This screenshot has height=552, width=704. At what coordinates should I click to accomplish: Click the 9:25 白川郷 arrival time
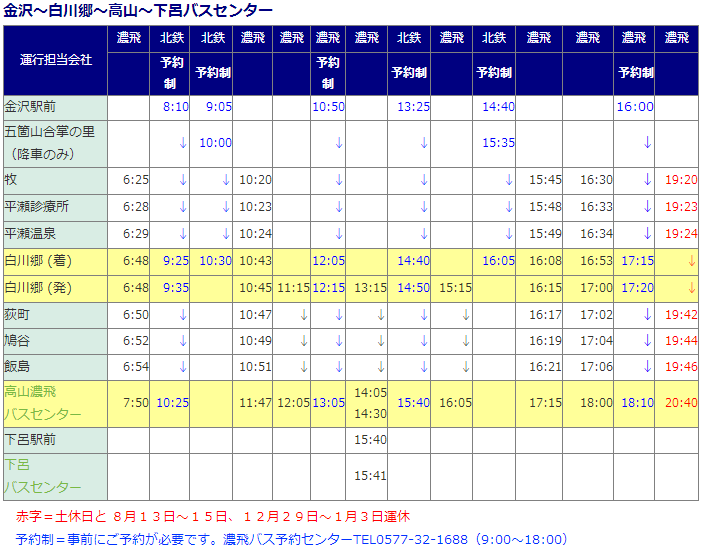click(x=176, y=261)
